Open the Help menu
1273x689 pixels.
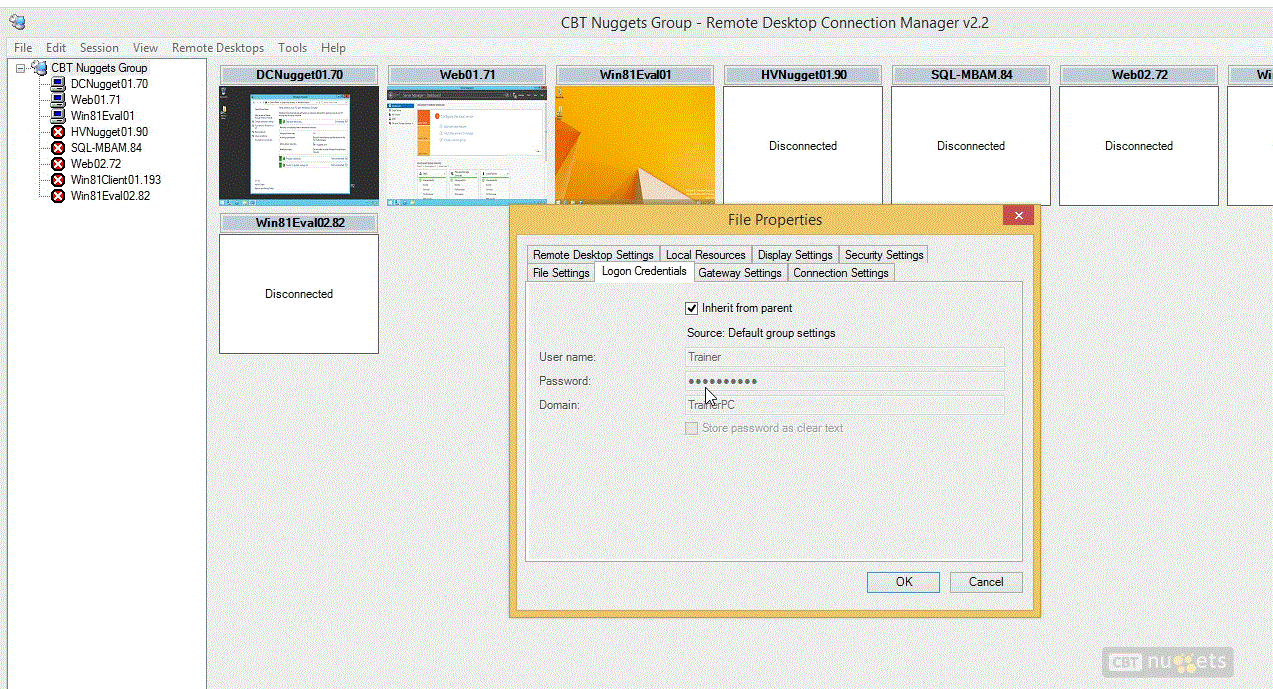coord(333,48)
